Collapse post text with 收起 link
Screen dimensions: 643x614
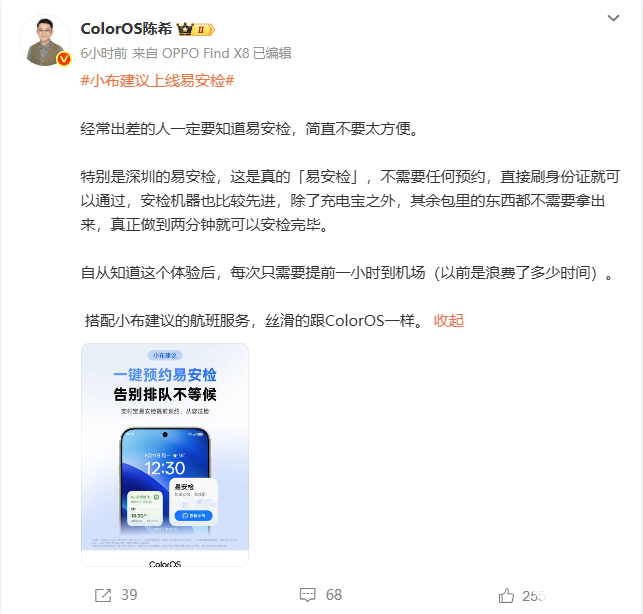click(449, 320)
